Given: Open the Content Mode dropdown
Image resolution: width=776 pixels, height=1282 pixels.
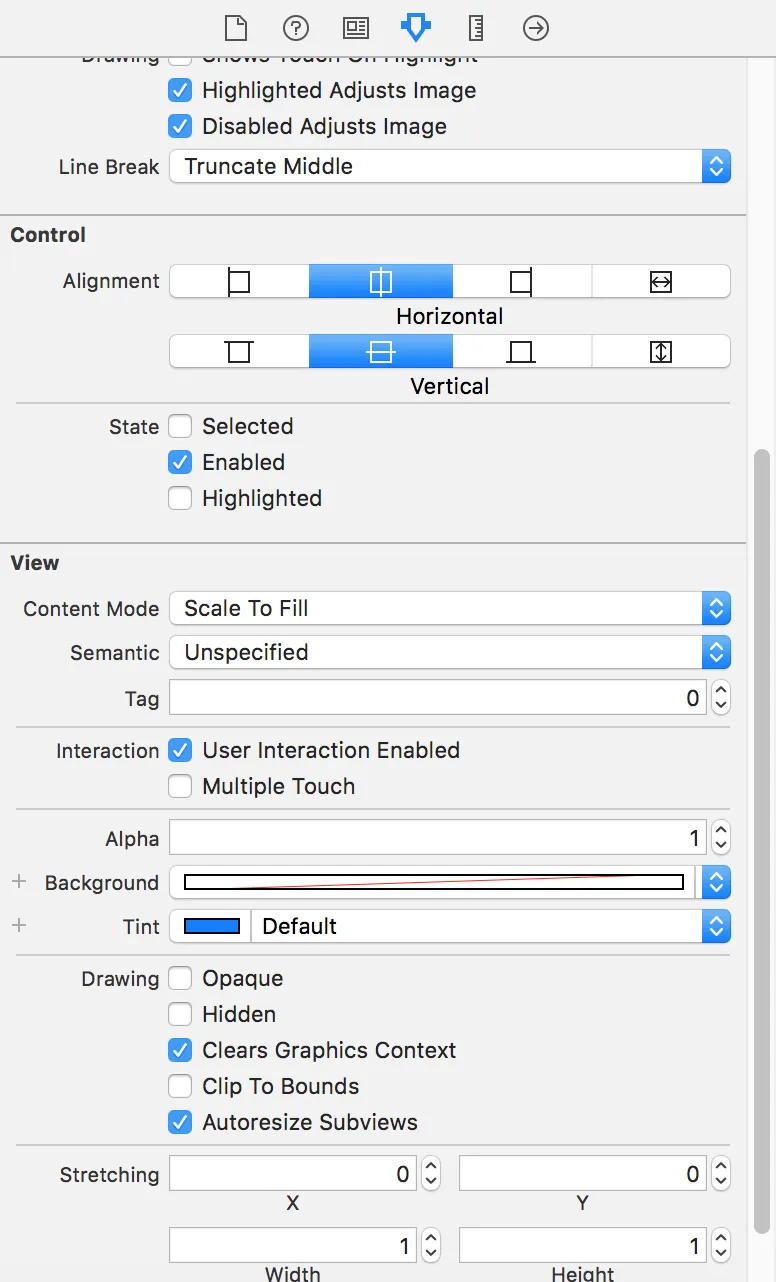Looking at the screenshot, I should point(450,609).
